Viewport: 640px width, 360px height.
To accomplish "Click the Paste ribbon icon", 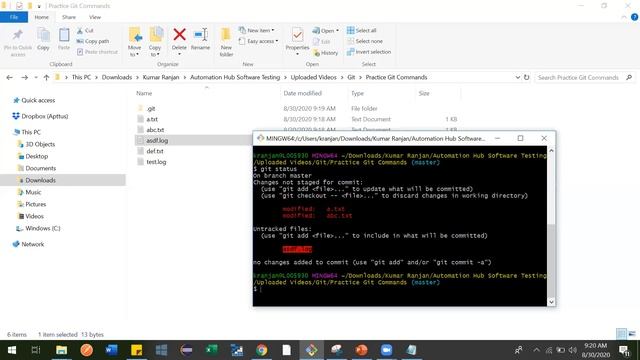I will click(x=64, y=40).
